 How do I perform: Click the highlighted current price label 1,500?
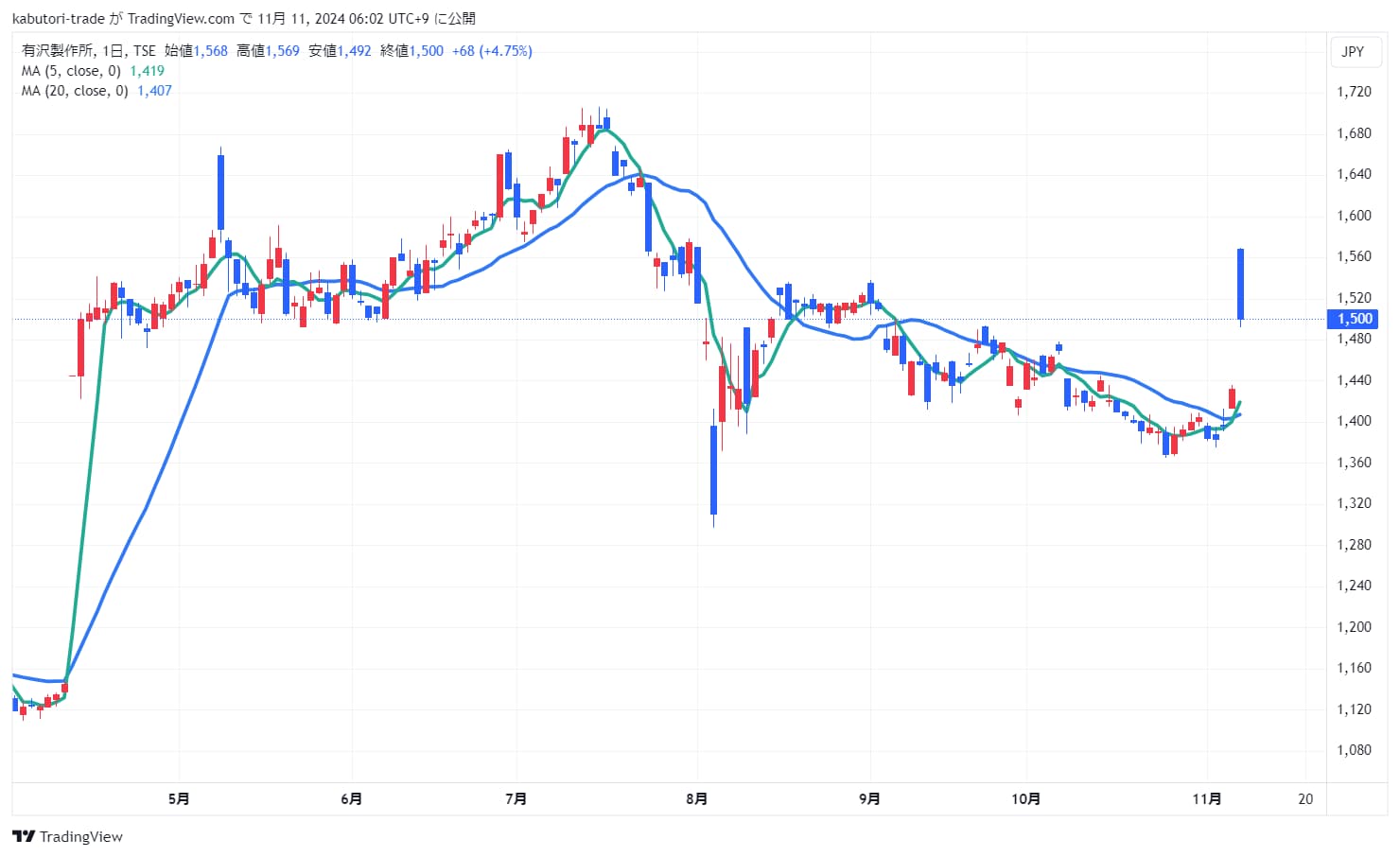click(1354, 319)
